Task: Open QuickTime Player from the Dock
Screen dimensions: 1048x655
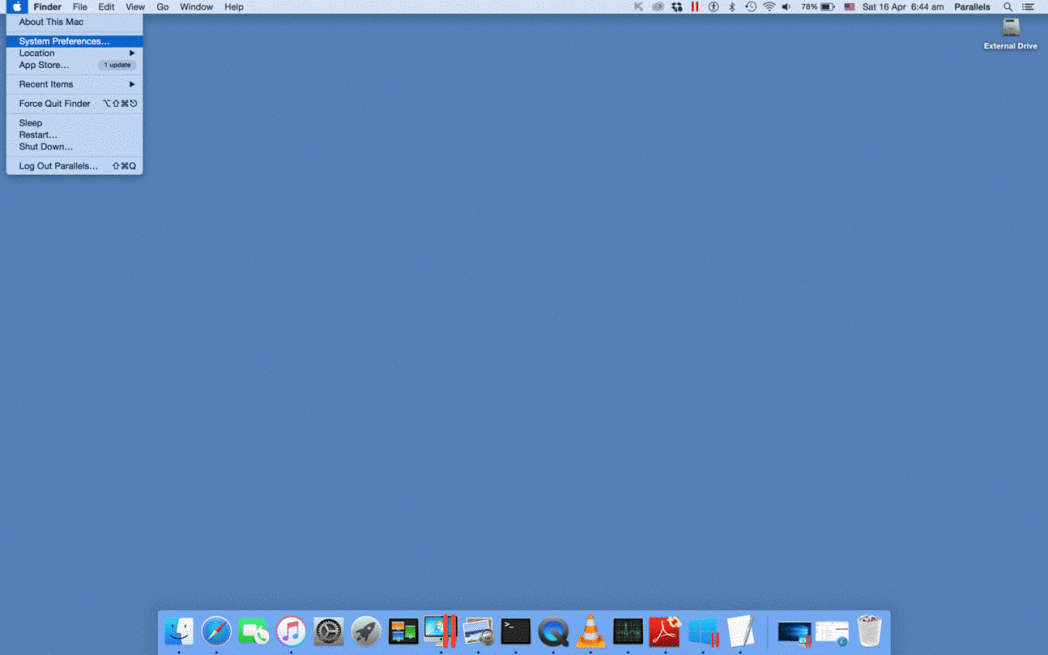Action: [x=553, y=632]
